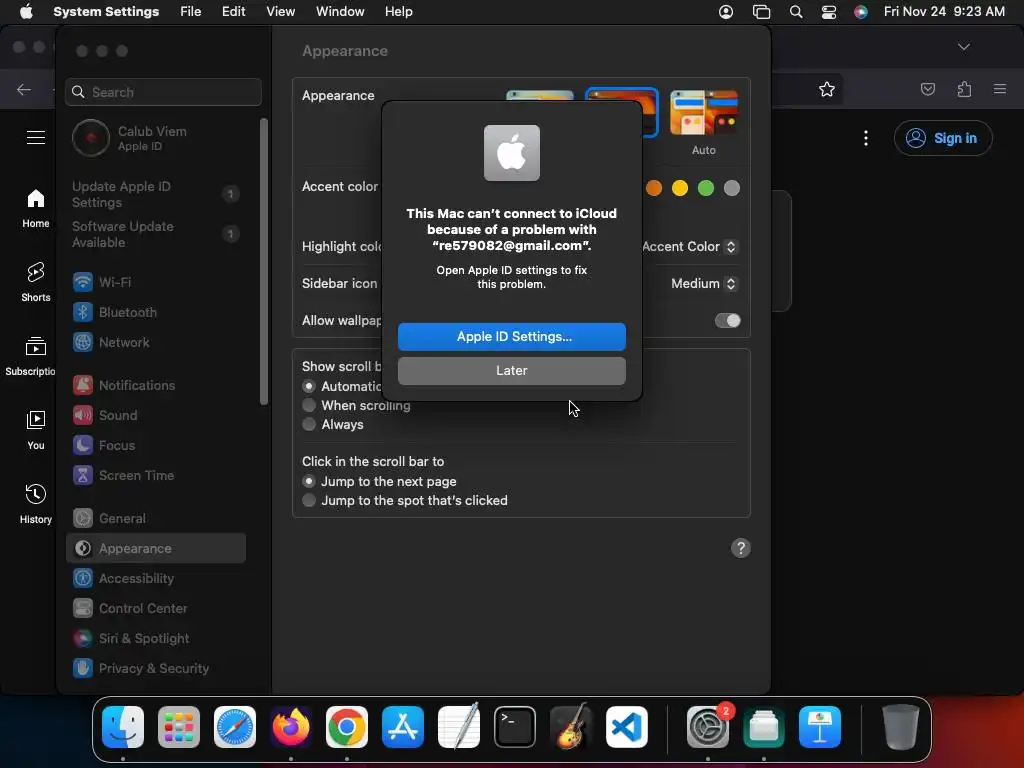Viewport: 1024px width, 768px height.
Task: Select General in the sidebar
Action: pyautogui.click(x=155, y=519)
